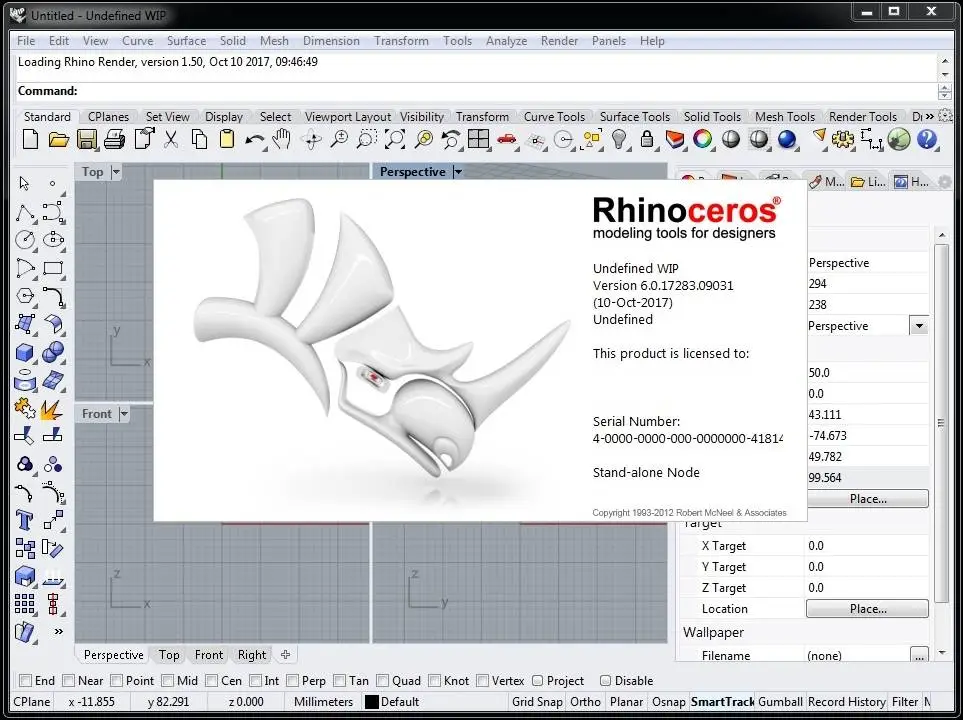The image size is (963, 720).
Task: Open the Curve menu
Action: 138,41
